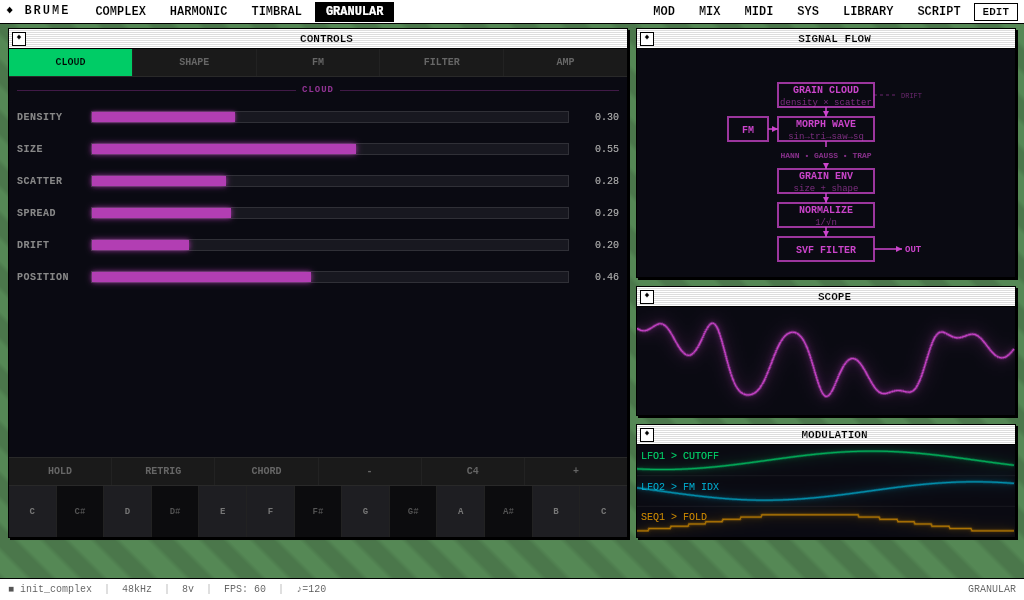Click the GRAIN CLOUD node block
This screenshot has width=1024, height=600.
825,95
